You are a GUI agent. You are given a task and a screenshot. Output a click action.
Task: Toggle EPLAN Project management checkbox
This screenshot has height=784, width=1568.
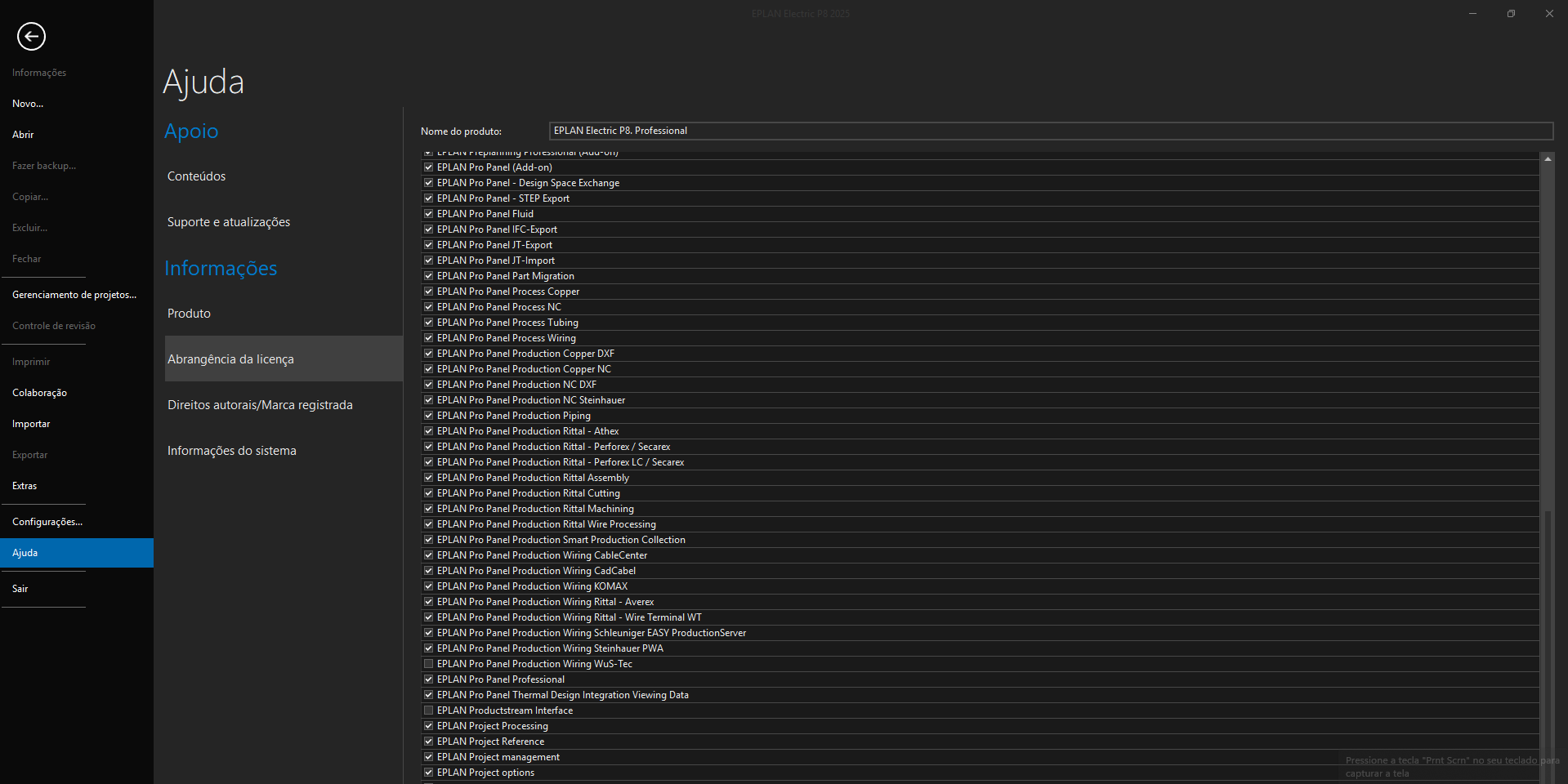coord(428,757)
